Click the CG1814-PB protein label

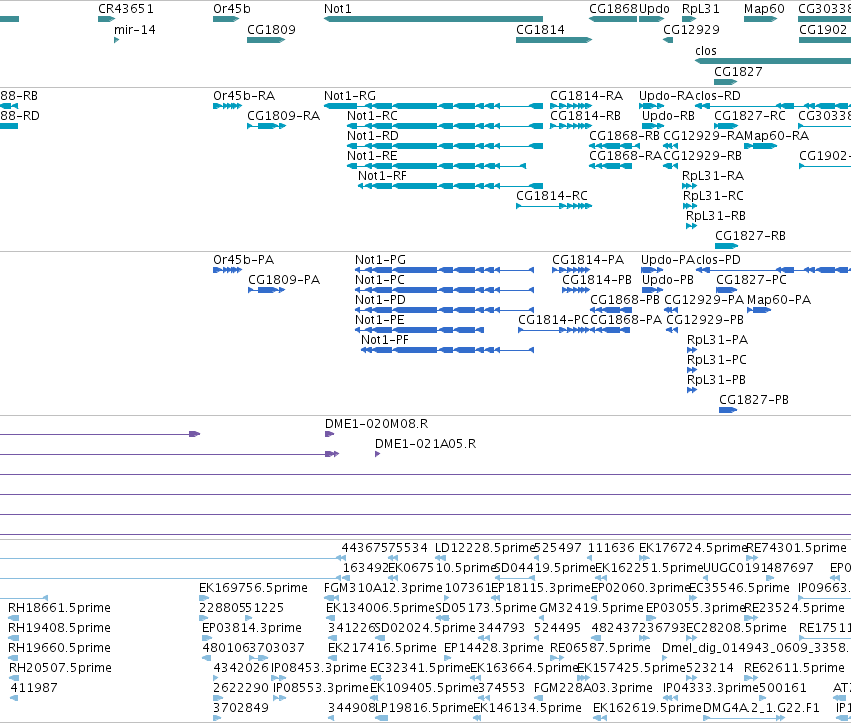(597, 280)
